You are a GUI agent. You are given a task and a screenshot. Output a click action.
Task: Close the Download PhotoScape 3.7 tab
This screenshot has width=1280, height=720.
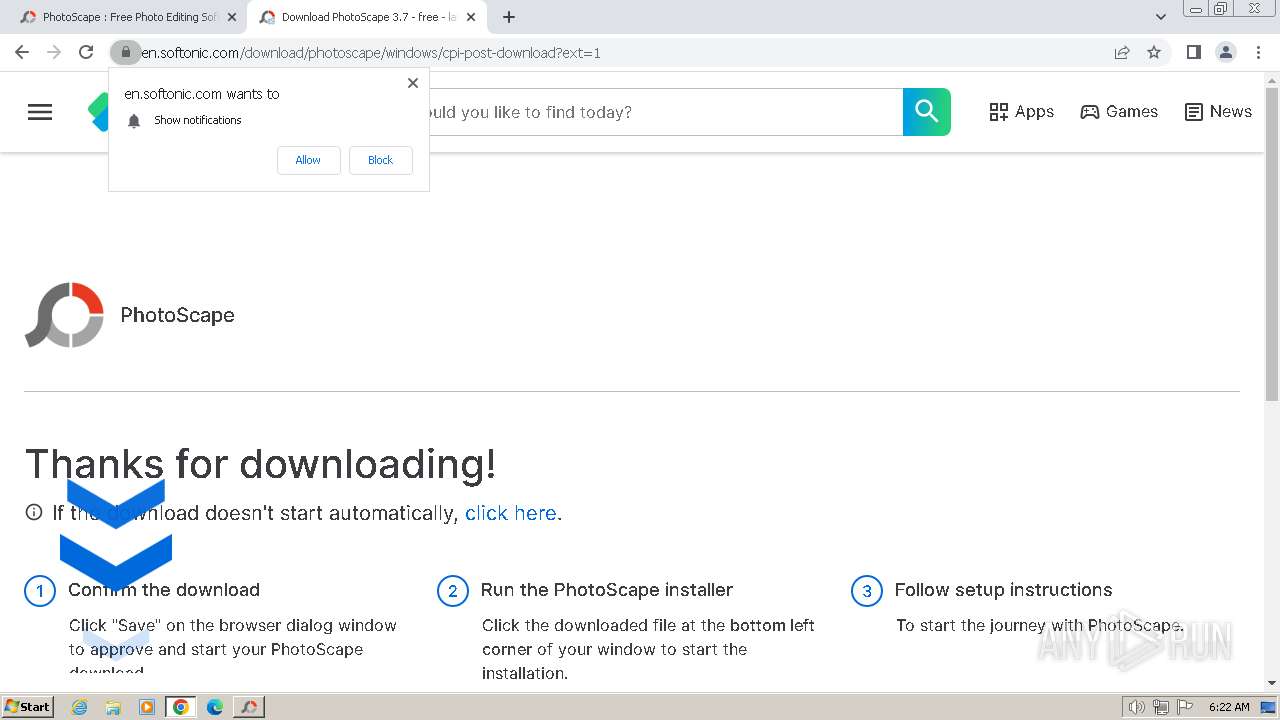pyautogui.click(x=471, y=17)
